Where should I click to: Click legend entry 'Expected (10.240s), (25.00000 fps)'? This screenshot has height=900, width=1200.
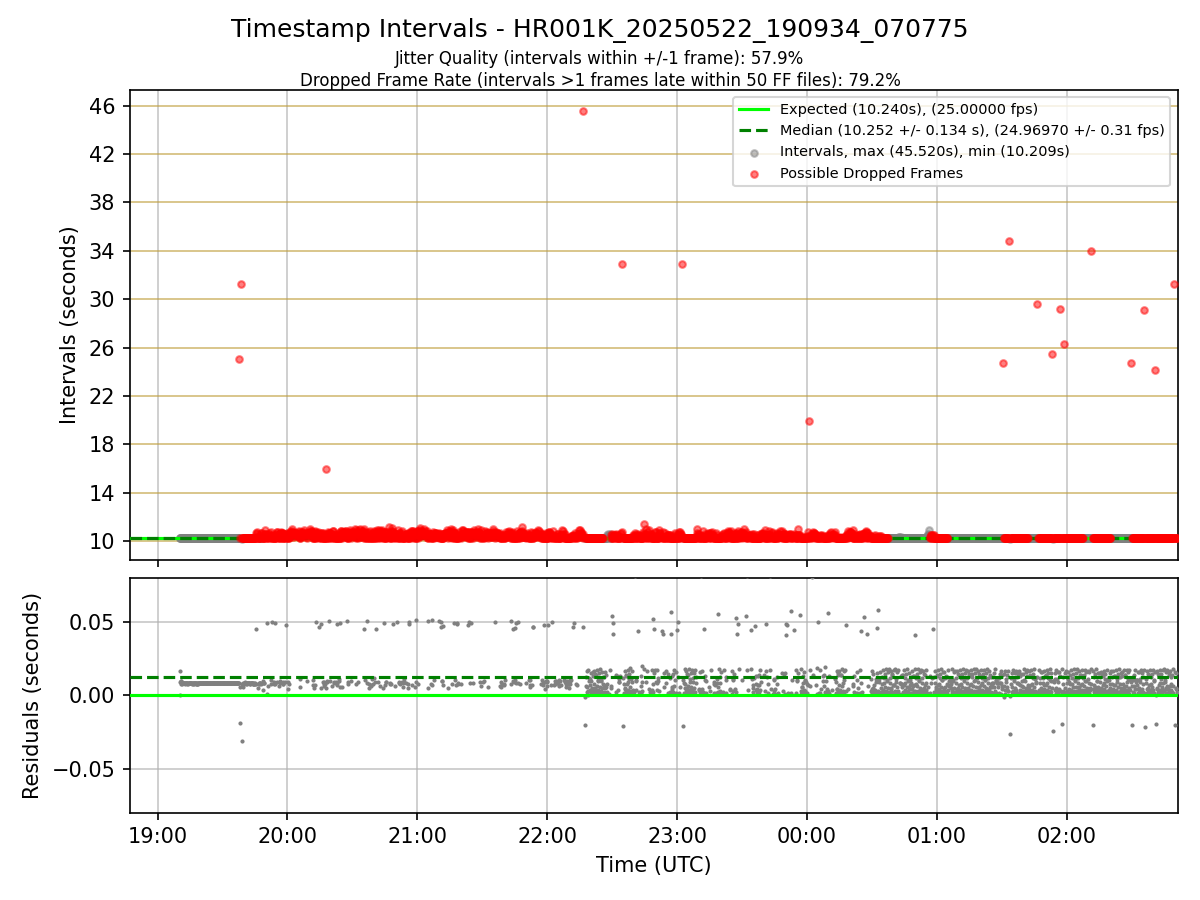point(908,109)
